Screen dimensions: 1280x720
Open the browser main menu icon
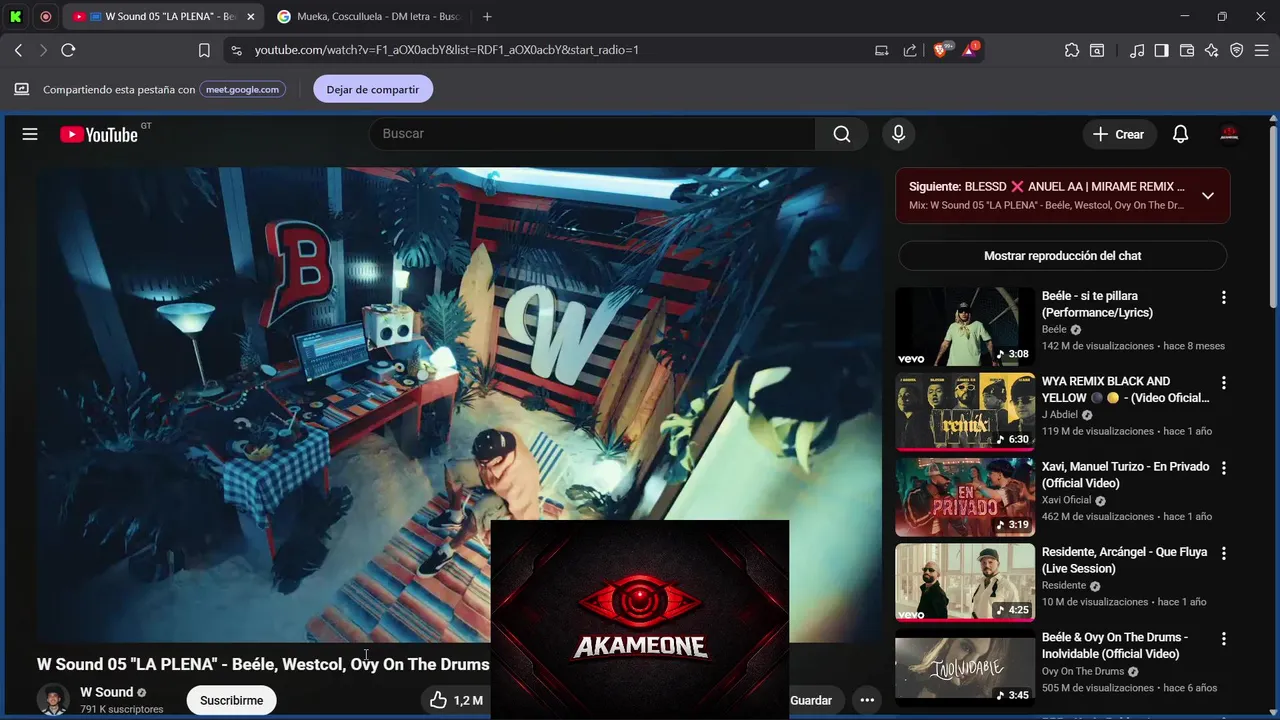coord(1263,50)
